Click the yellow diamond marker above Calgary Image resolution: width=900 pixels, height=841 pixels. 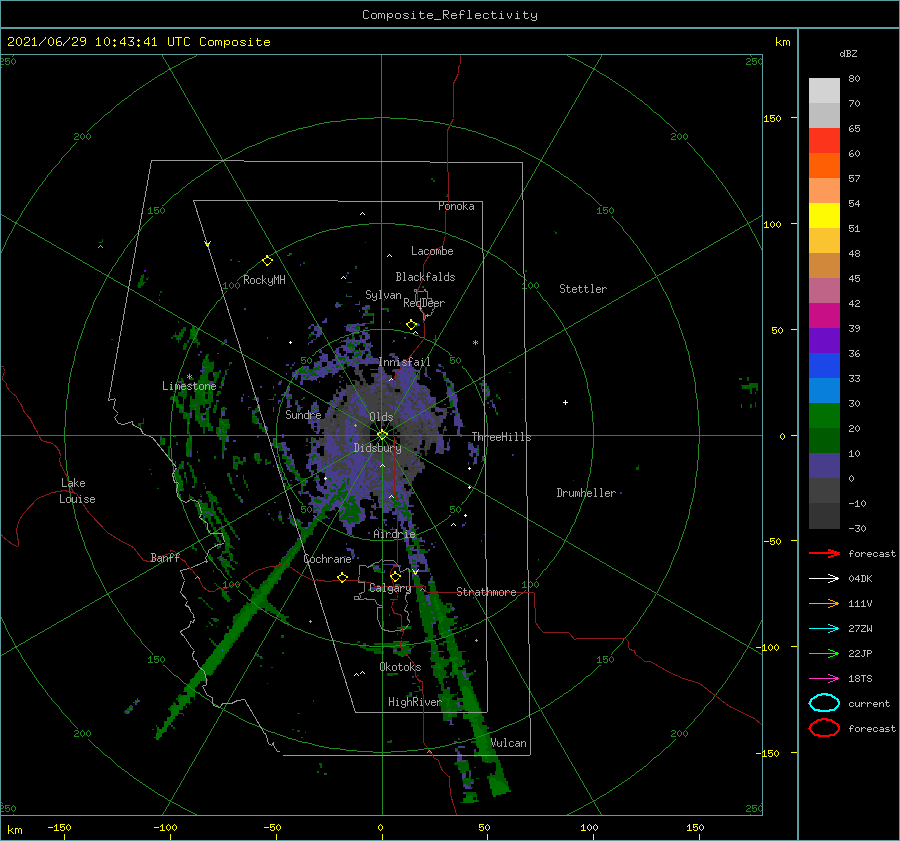395,576
